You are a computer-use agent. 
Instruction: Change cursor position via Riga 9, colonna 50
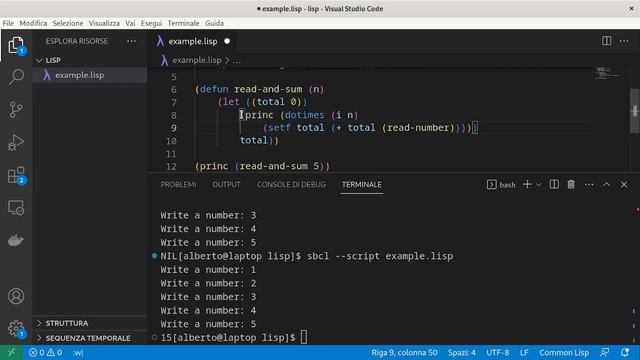pyautogui.click(x=404, y=353)
